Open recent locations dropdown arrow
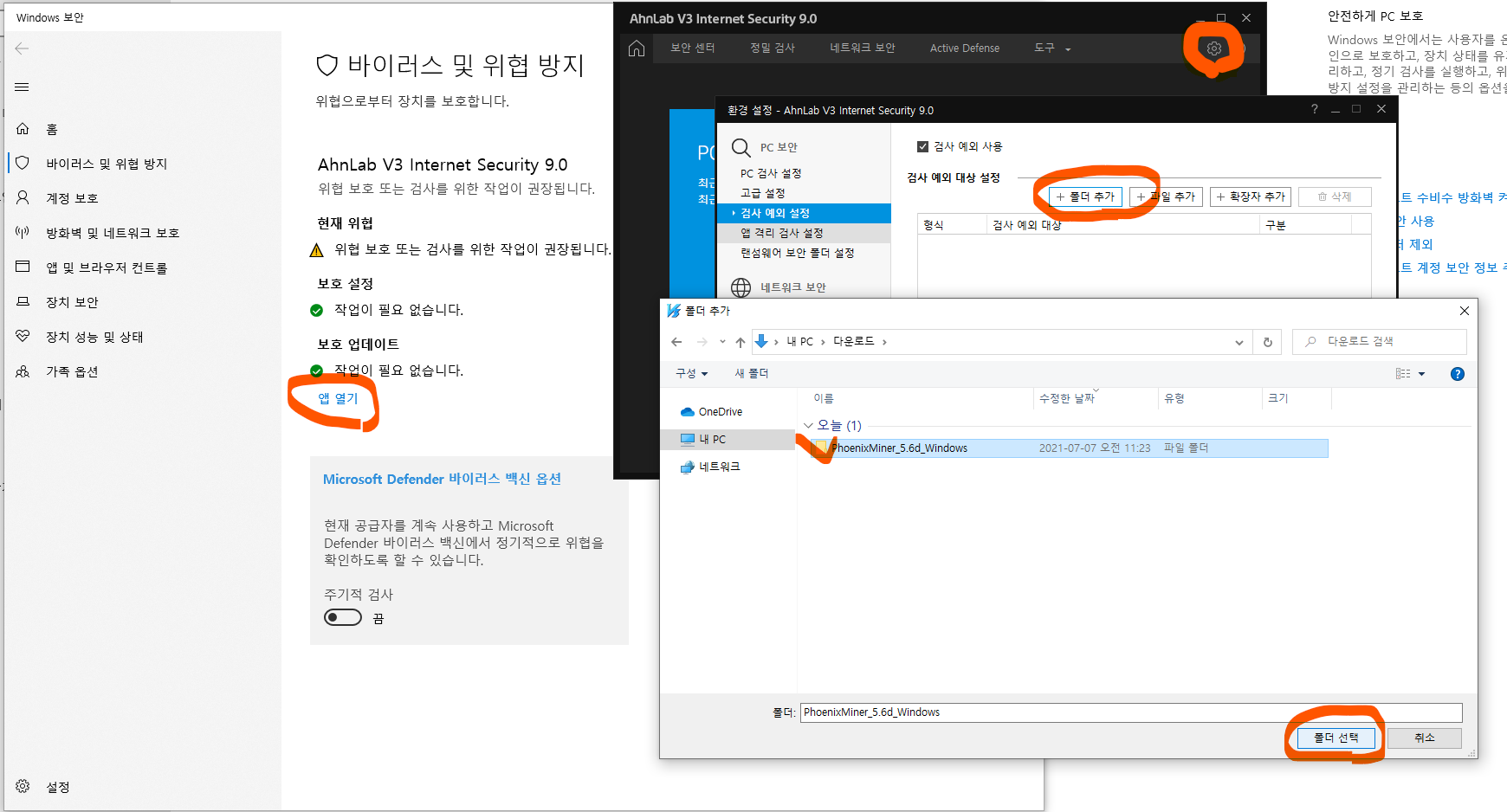Screen dimensions: 1507x812 (x=722, y=342)
